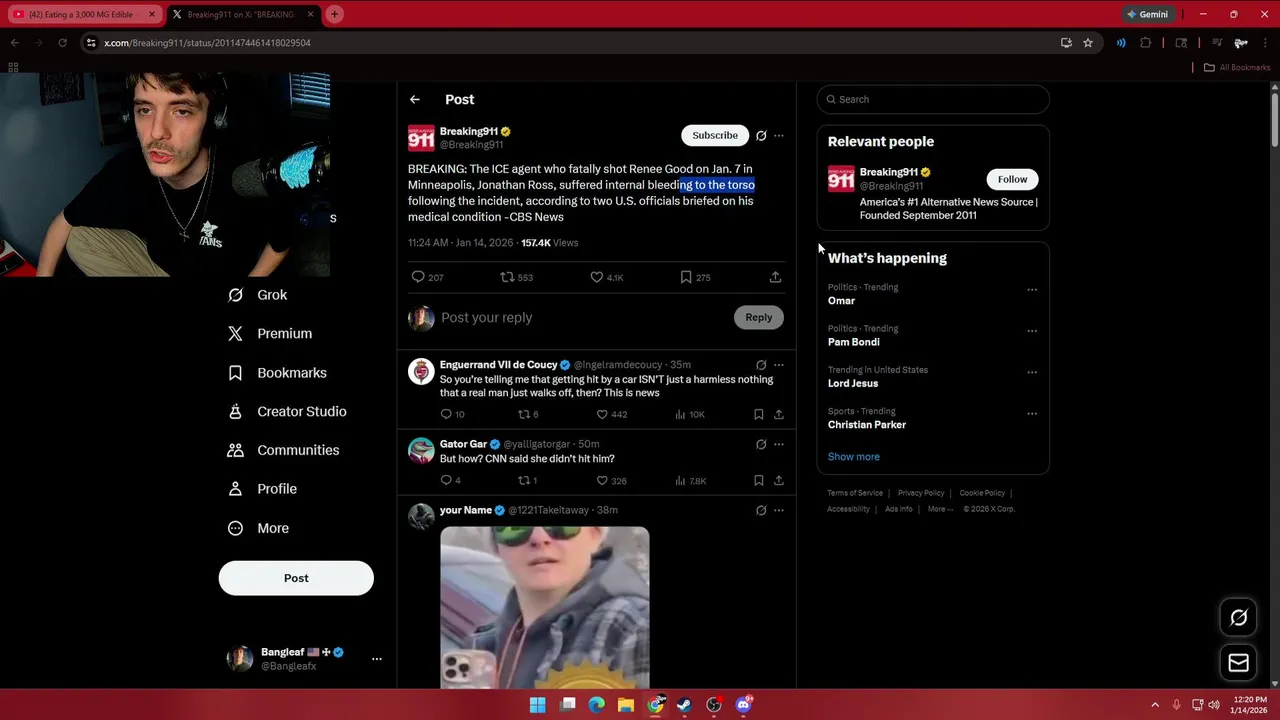Follow Breaking911 in Relevant people

click(1012, 179)
